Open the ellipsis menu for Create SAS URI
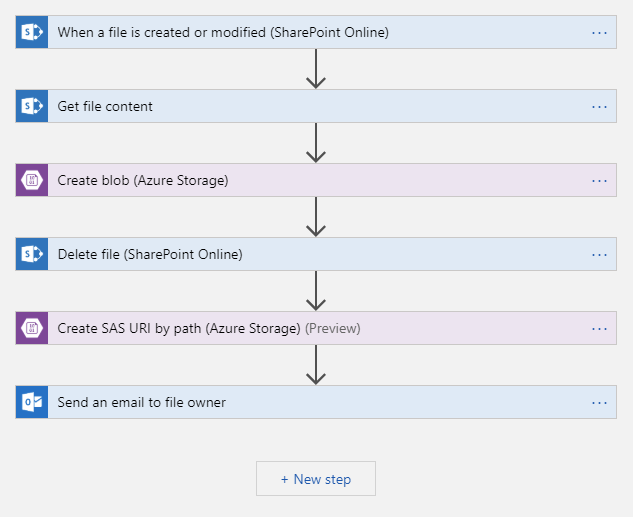 click(599, 329)
